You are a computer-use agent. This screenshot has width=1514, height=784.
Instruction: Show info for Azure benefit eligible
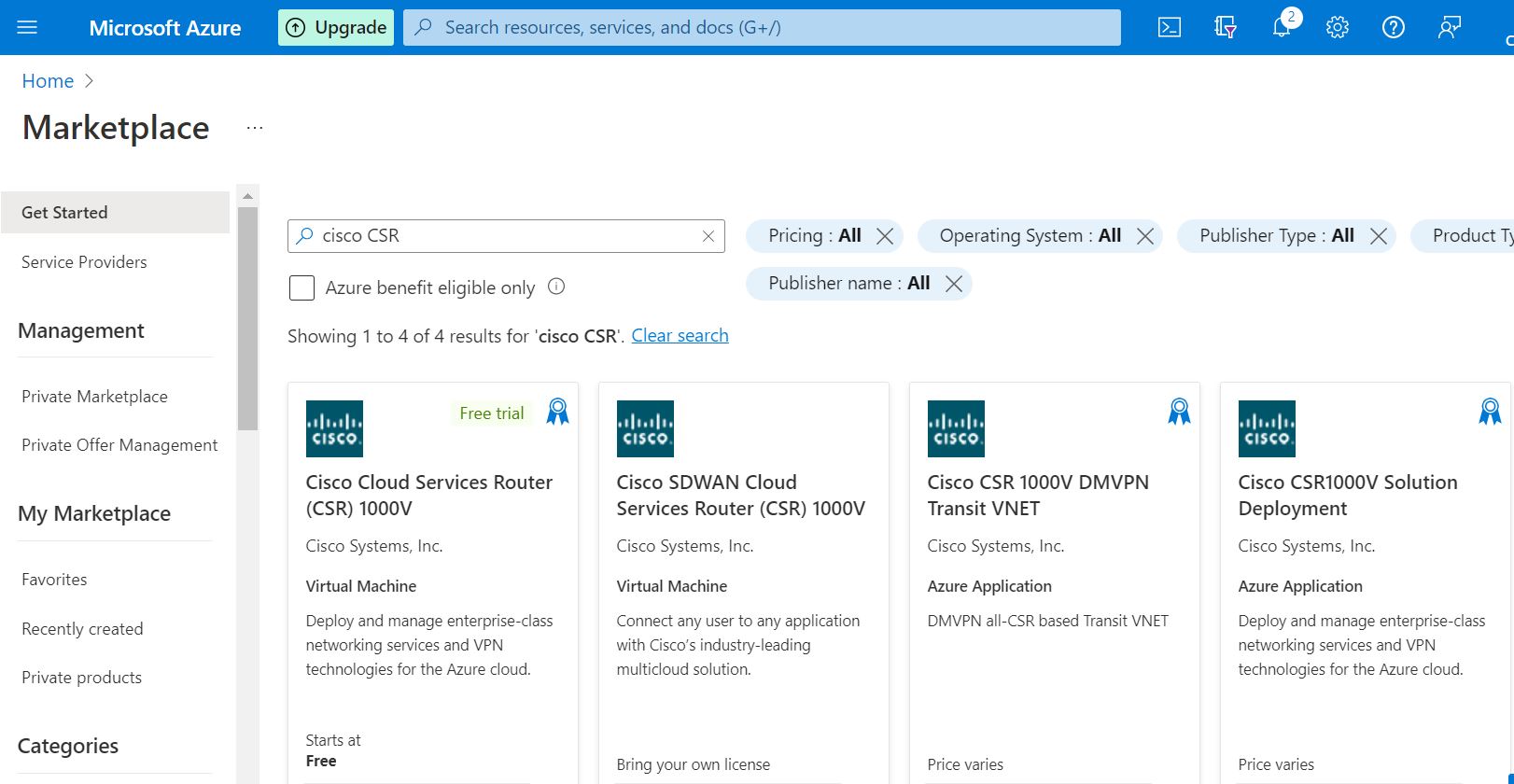(x=556, y=287)
